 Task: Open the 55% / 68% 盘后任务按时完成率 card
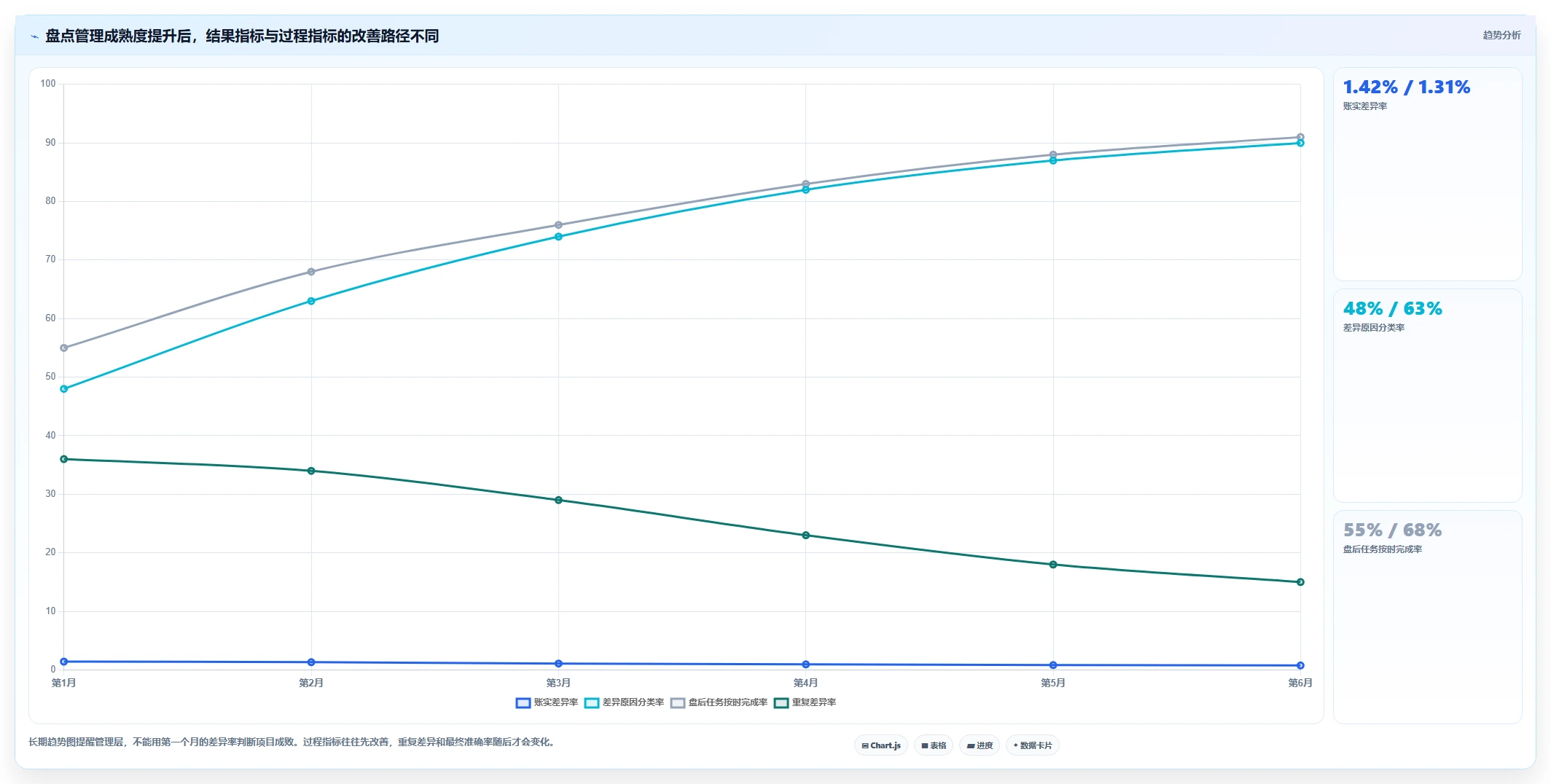pos(1427,617)
